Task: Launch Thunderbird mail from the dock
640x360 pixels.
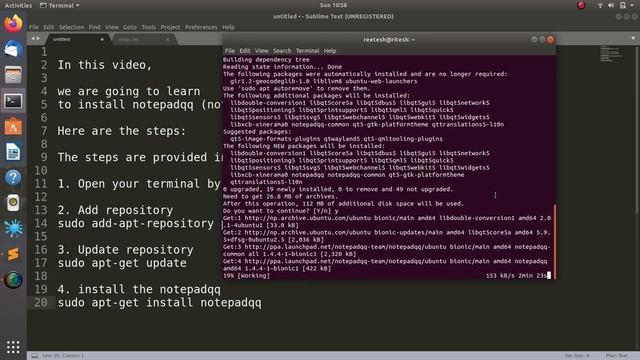Action: click(13, 49)
